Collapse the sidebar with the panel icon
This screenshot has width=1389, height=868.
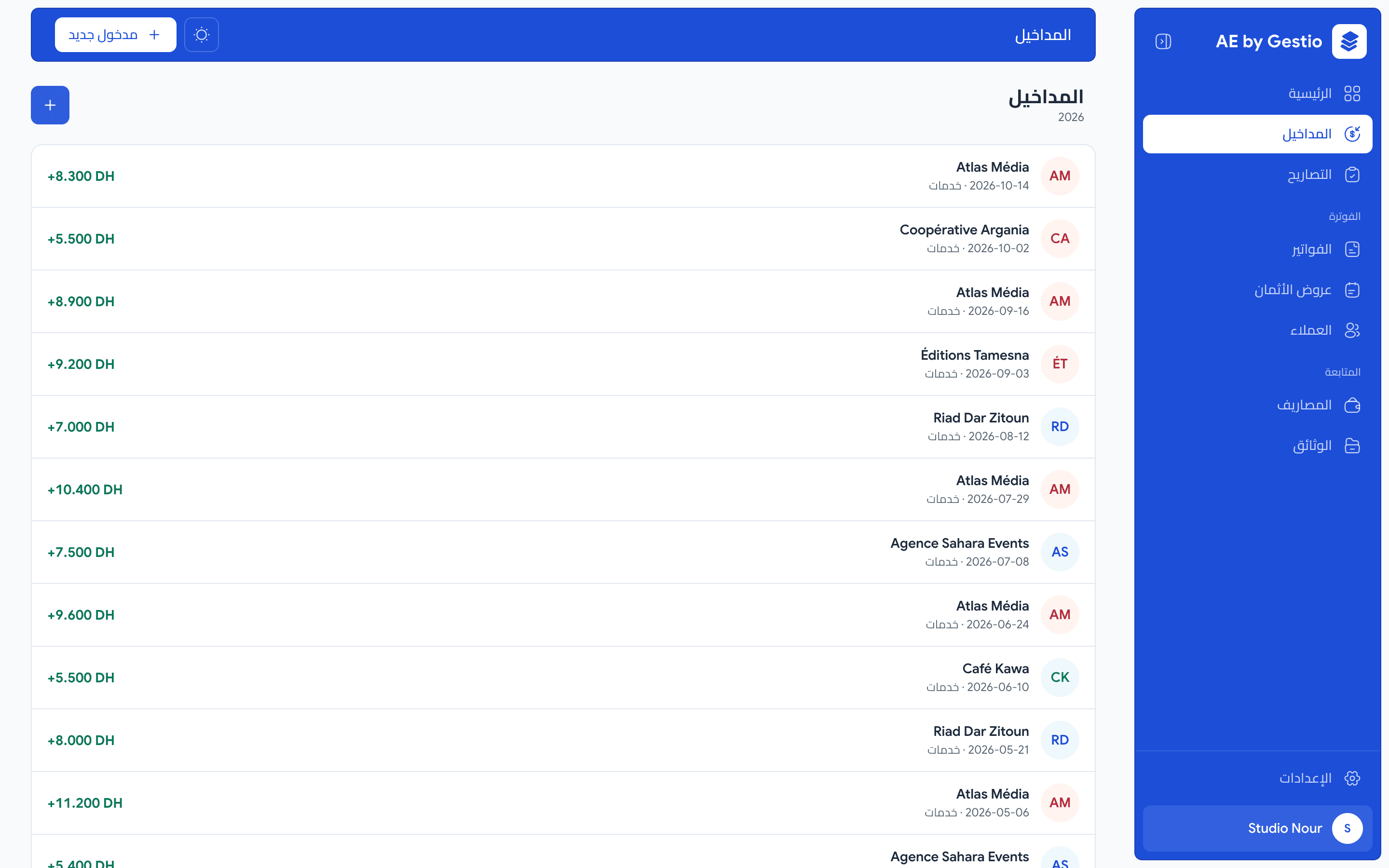pyautogui.click(x=1163, y=41)
